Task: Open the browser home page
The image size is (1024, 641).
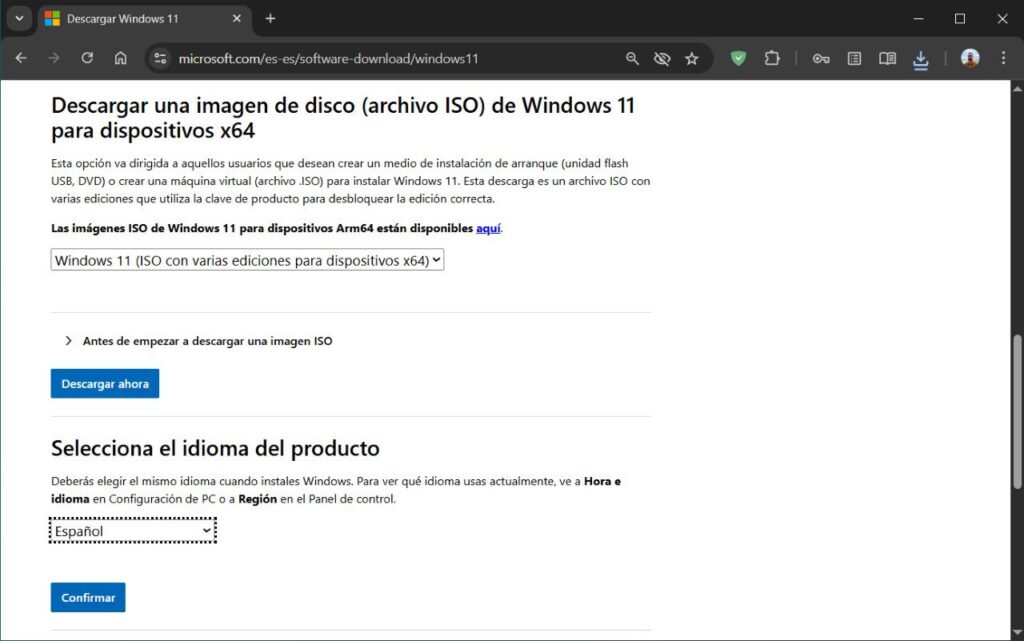Action: point(121,58)
